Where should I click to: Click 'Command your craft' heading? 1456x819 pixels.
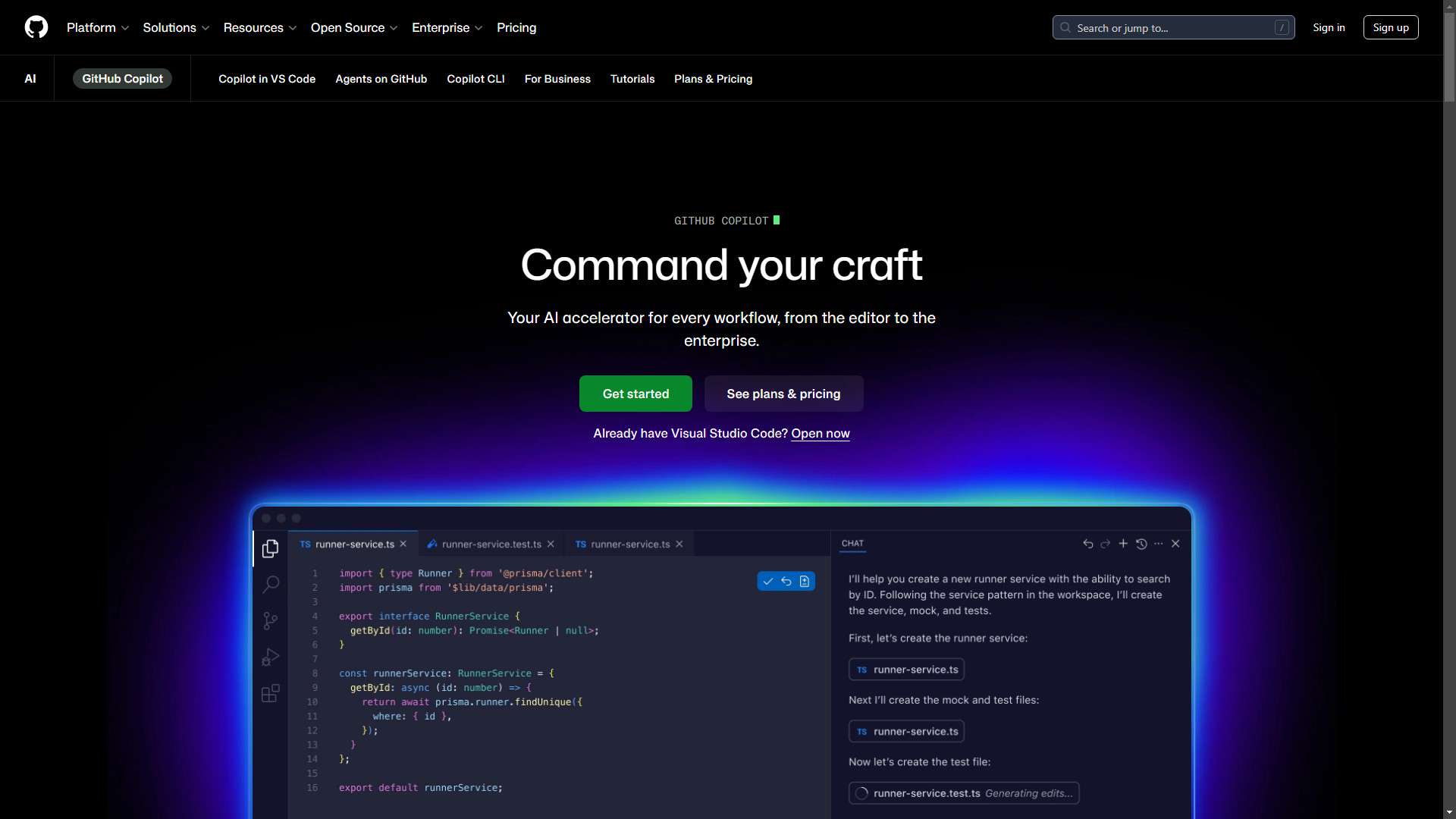[721, 265]
